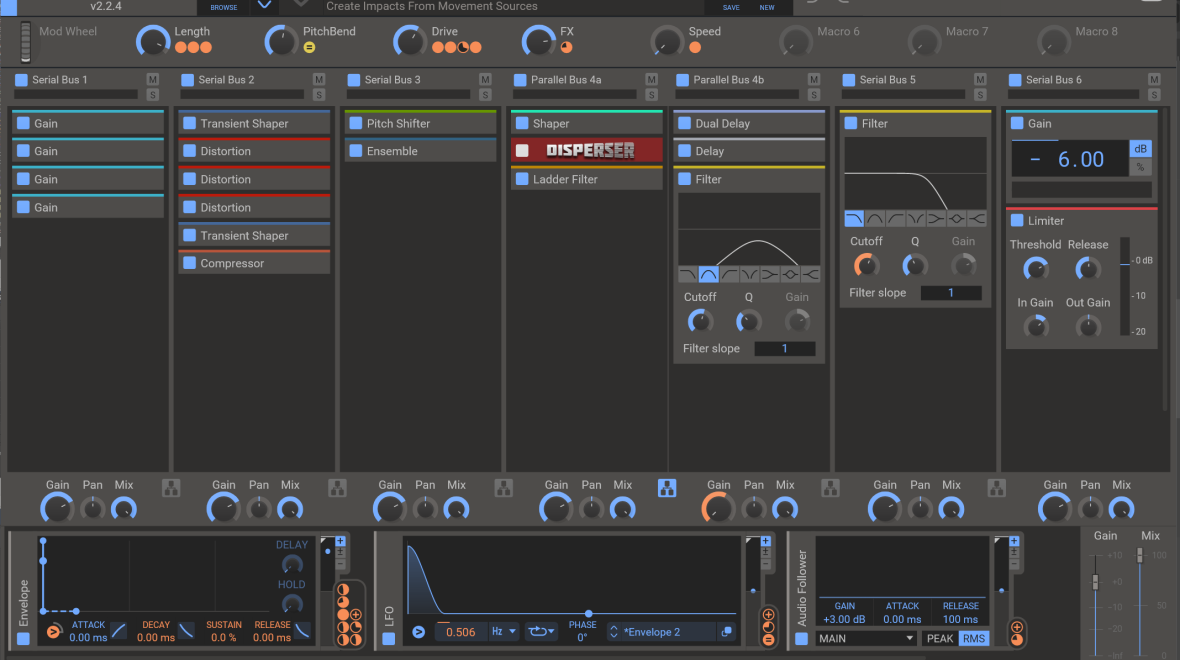1180x660 pixels.
Task: Add orange modulation assignment in Envelope panel
Action: 356,615
